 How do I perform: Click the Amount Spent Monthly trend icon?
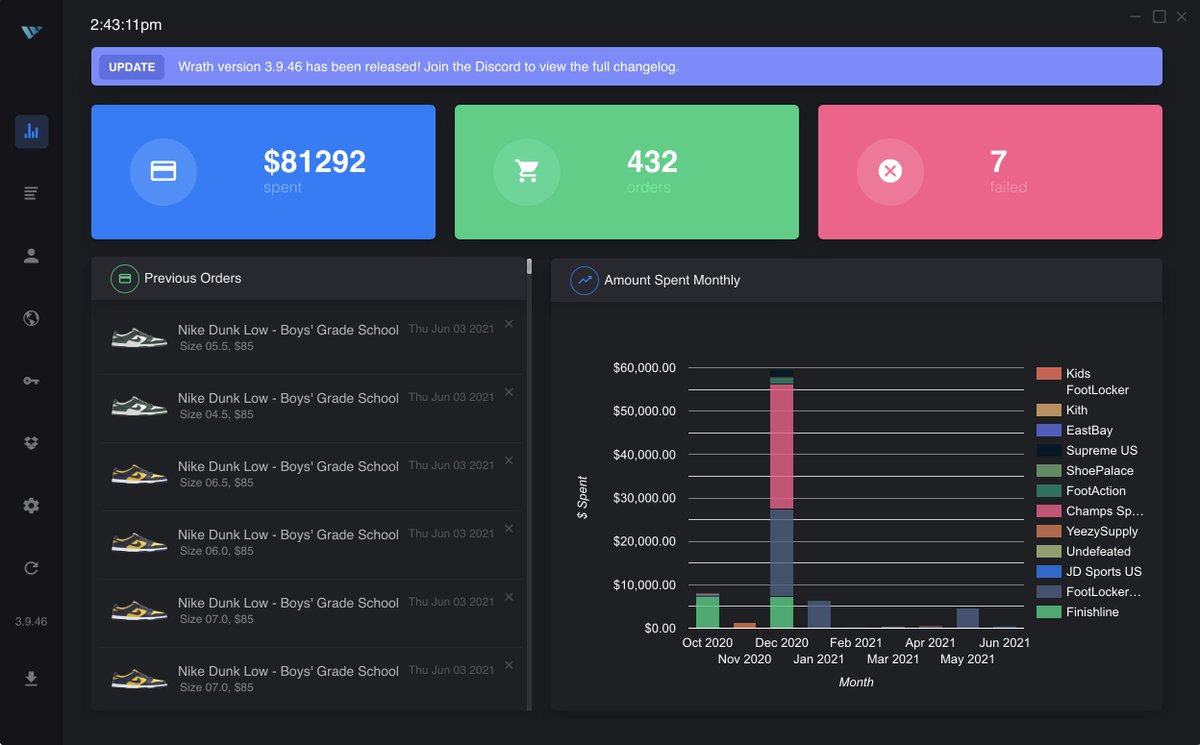point(584,280)
